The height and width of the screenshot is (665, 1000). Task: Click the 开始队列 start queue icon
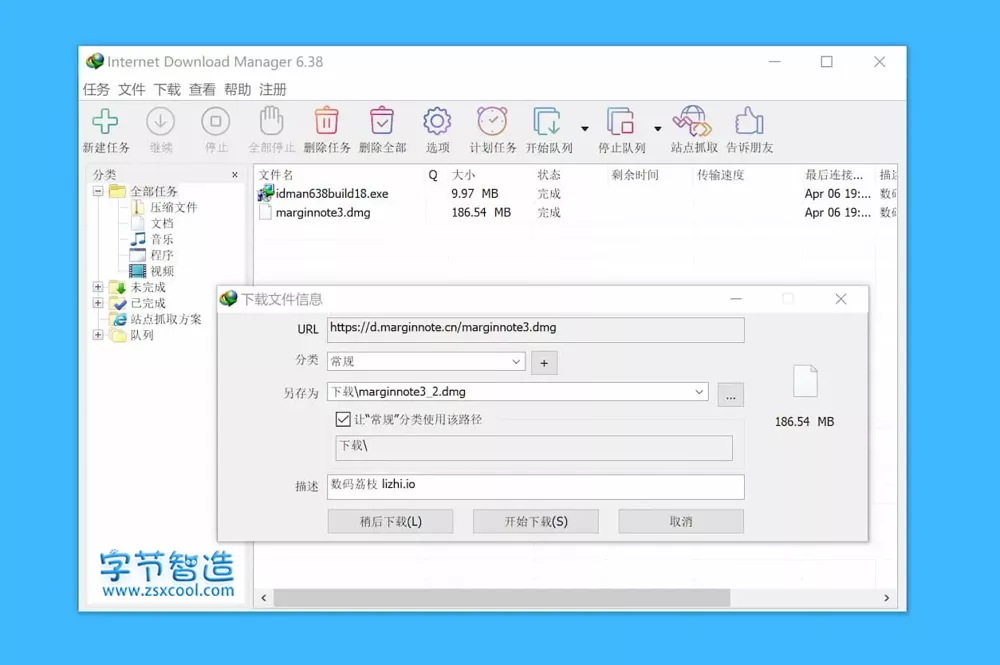(x=547, y=121)
